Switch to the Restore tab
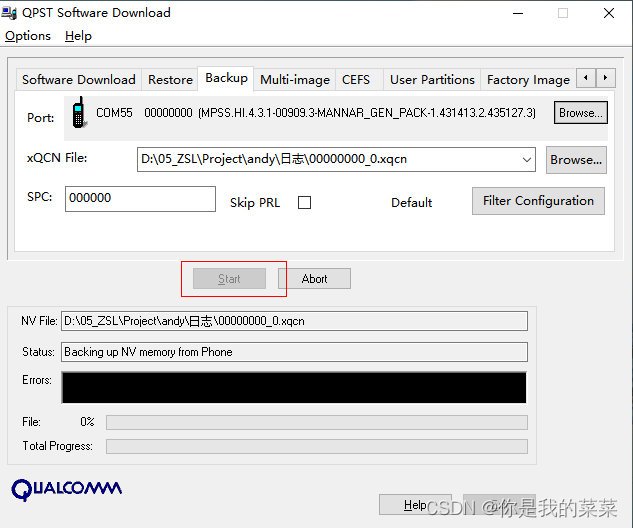633x528 pixels. 170,80
